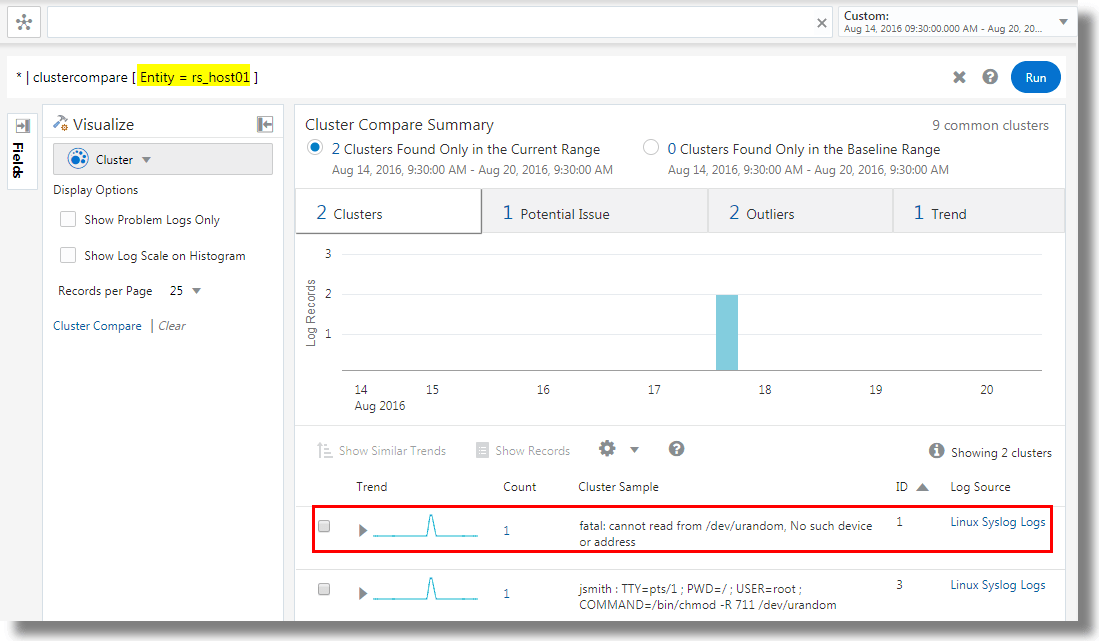Open query help icon near the Run button
This screenshot has width=1099, height=641.
pos(989,76)
